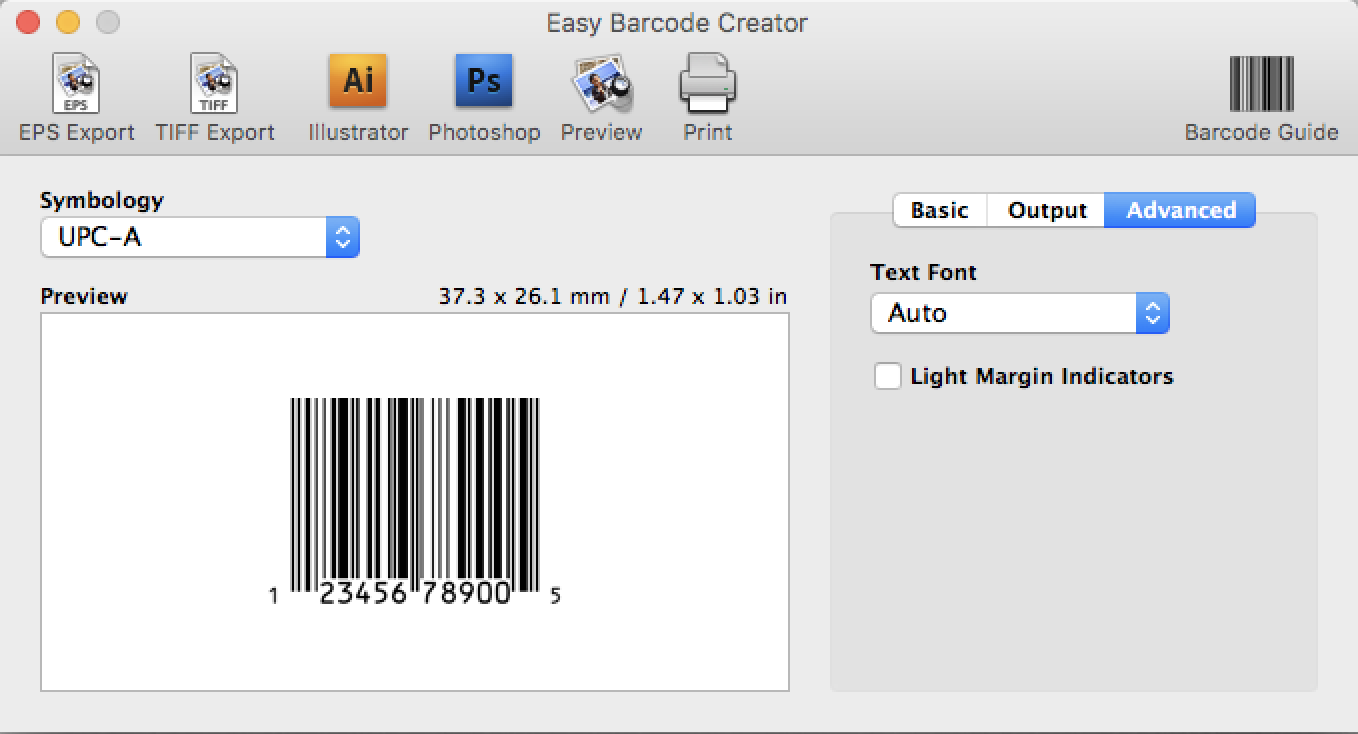Click the barcode size readout in mm/in
The width and height of the screenshot is (1358, 734).
pyautogui.click(x=612, y=297)
